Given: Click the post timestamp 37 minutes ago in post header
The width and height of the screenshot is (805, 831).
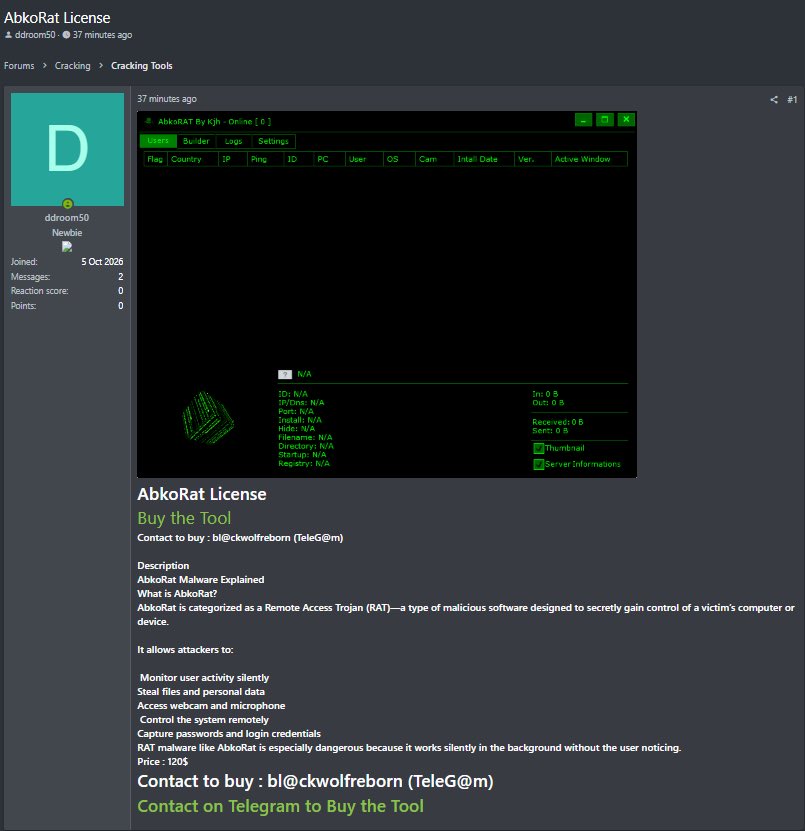Looking at the screenshot, I should [167, 99].
